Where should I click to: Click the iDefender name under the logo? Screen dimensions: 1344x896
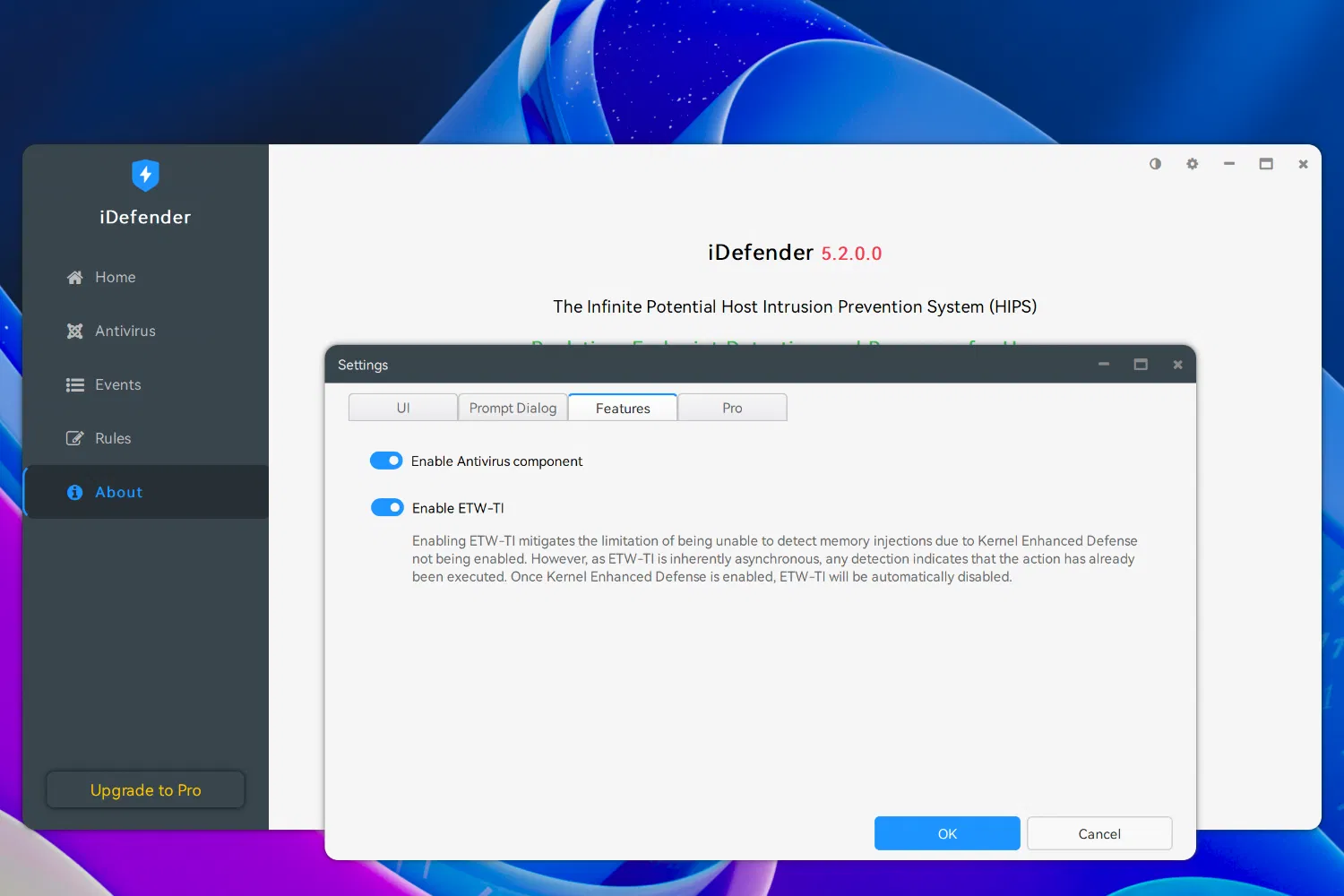coord(145,217)
